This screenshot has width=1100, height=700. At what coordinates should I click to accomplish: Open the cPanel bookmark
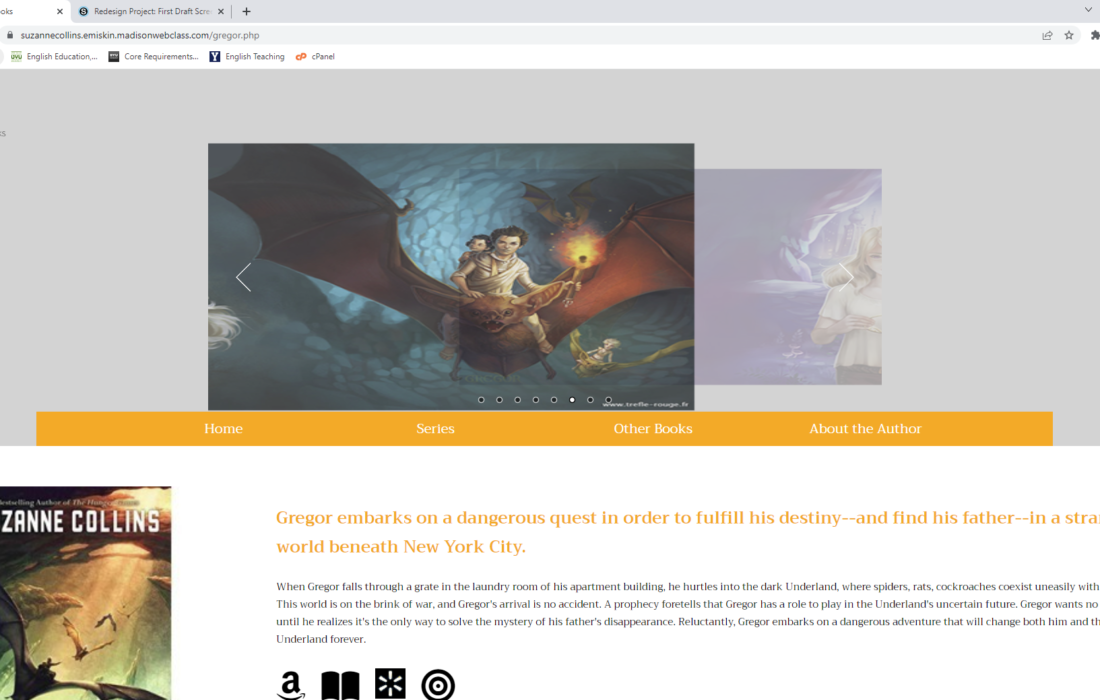click(315, 56)
